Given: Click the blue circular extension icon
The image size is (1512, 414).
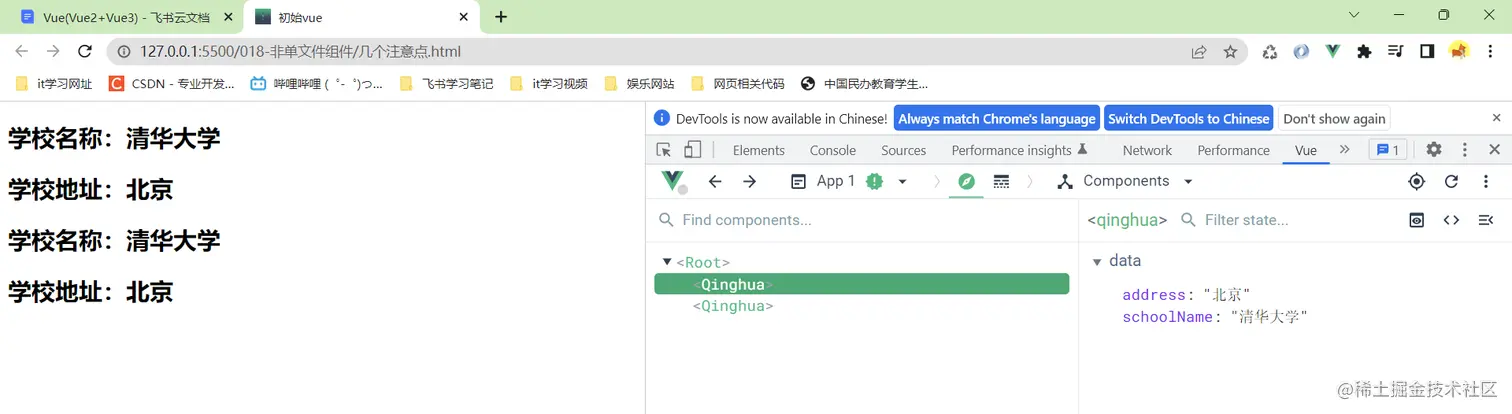Looking at the screenshot, I should pos(1301,51).
